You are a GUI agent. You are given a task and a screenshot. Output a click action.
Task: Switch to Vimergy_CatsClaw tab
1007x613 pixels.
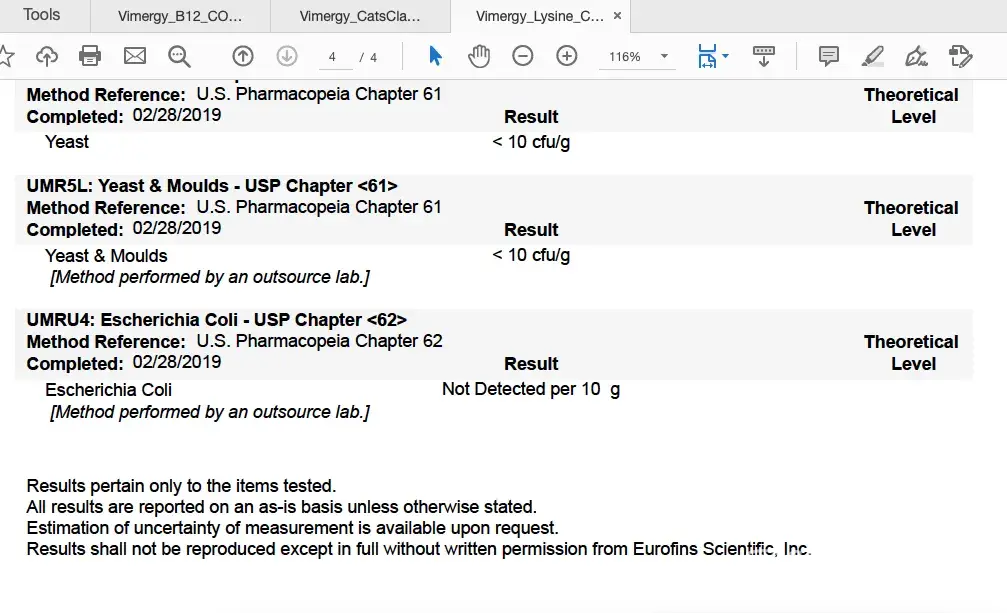[360, 16]
